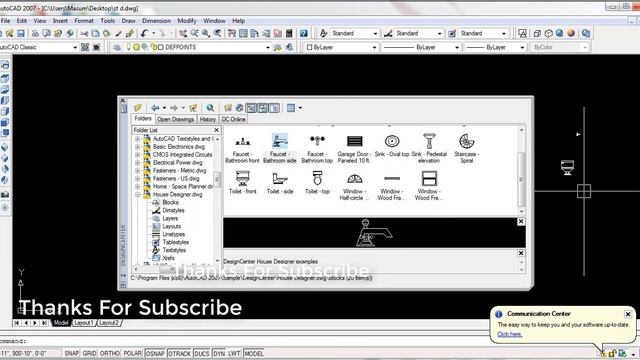Toggle DYN dynamic input

(219, 353)
